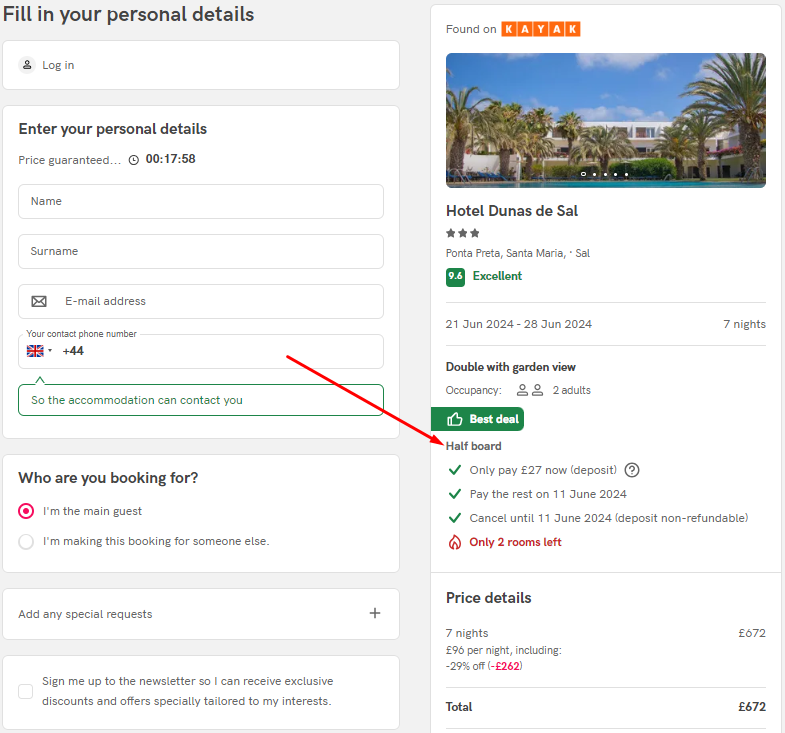
Task: Select the second dot in the photo carousel
Action: coord(594,174)
